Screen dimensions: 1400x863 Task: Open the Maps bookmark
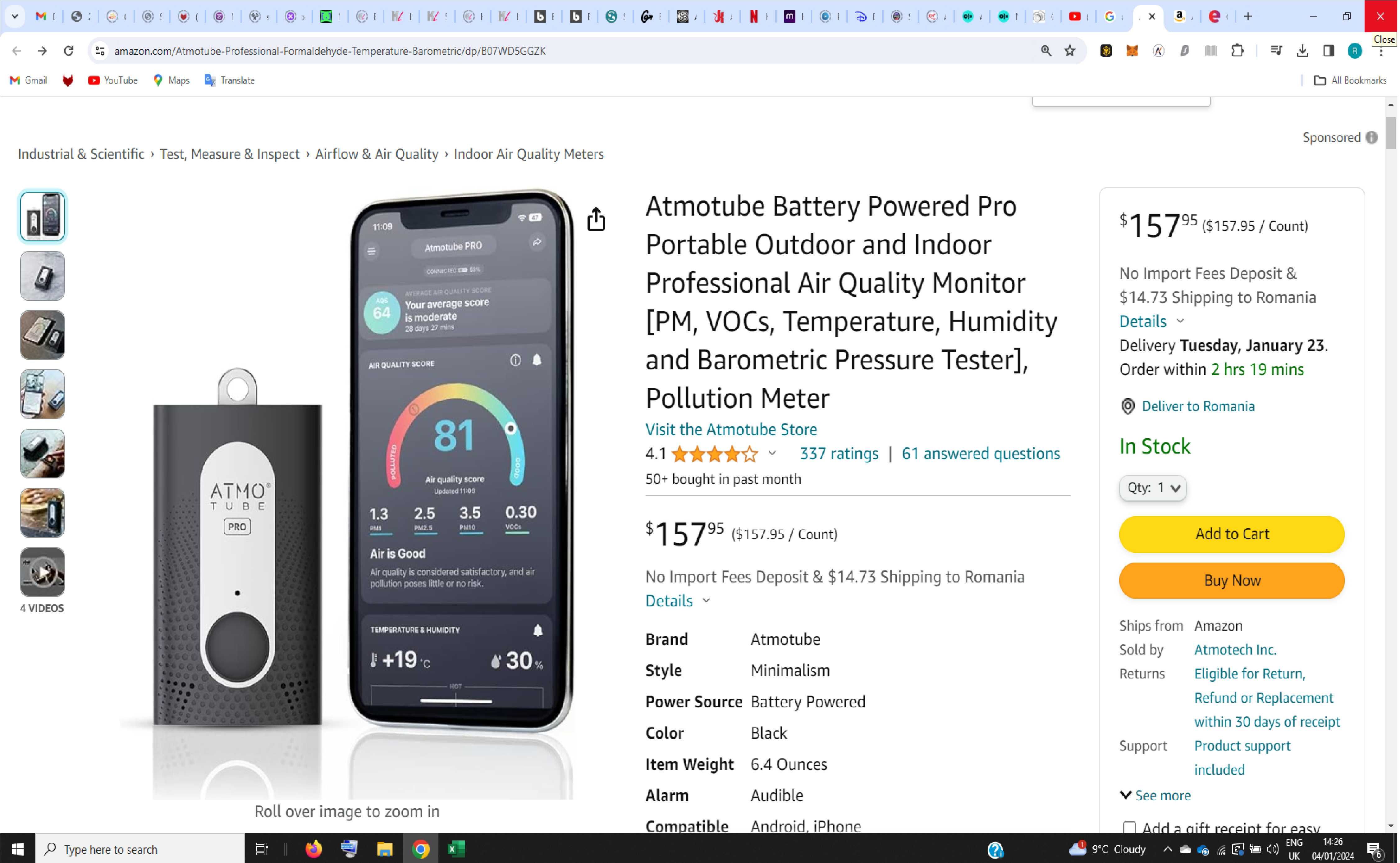171,80
